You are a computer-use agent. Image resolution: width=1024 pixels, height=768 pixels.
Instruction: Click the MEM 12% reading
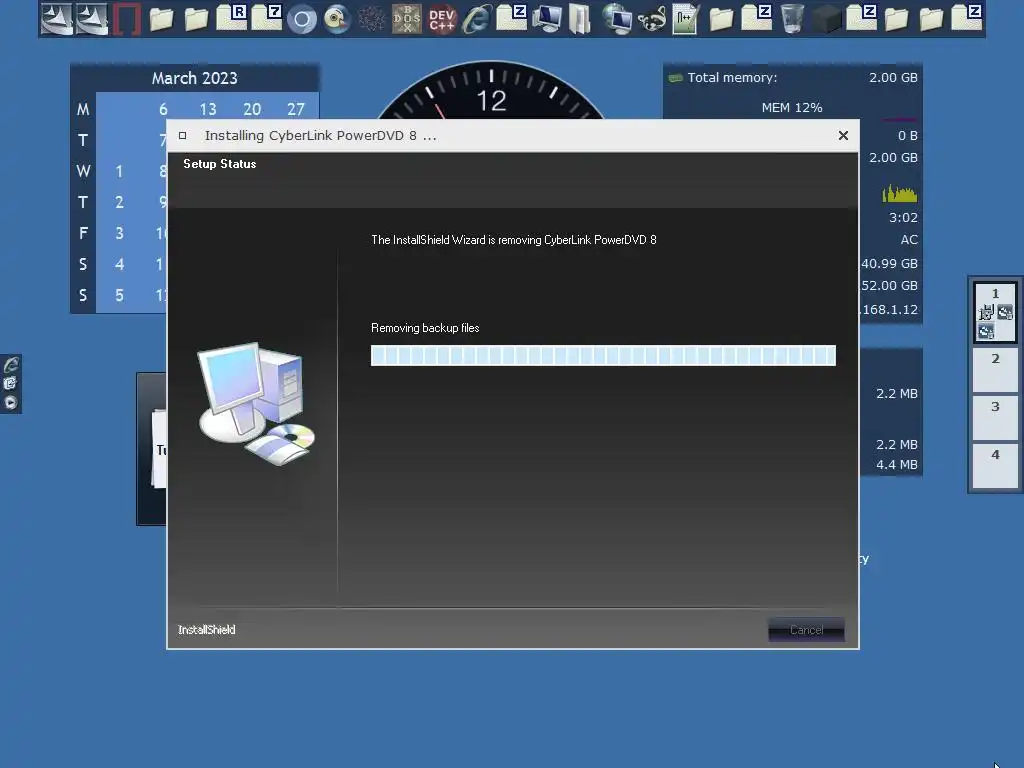792,108
